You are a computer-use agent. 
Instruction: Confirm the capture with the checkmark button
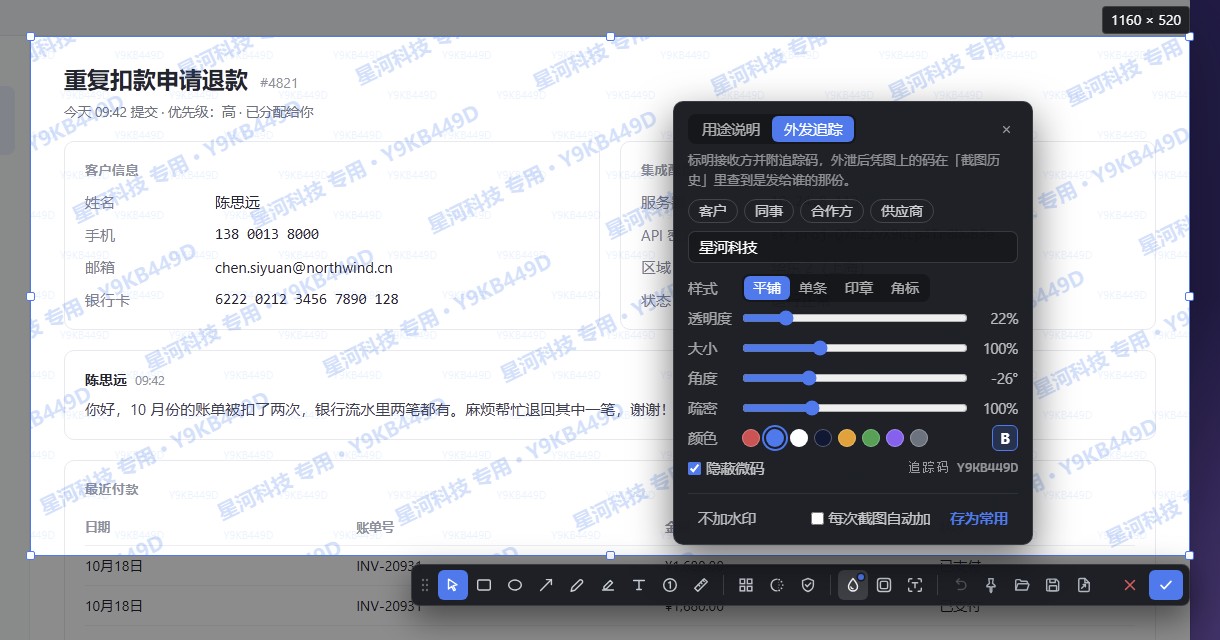1165,585
